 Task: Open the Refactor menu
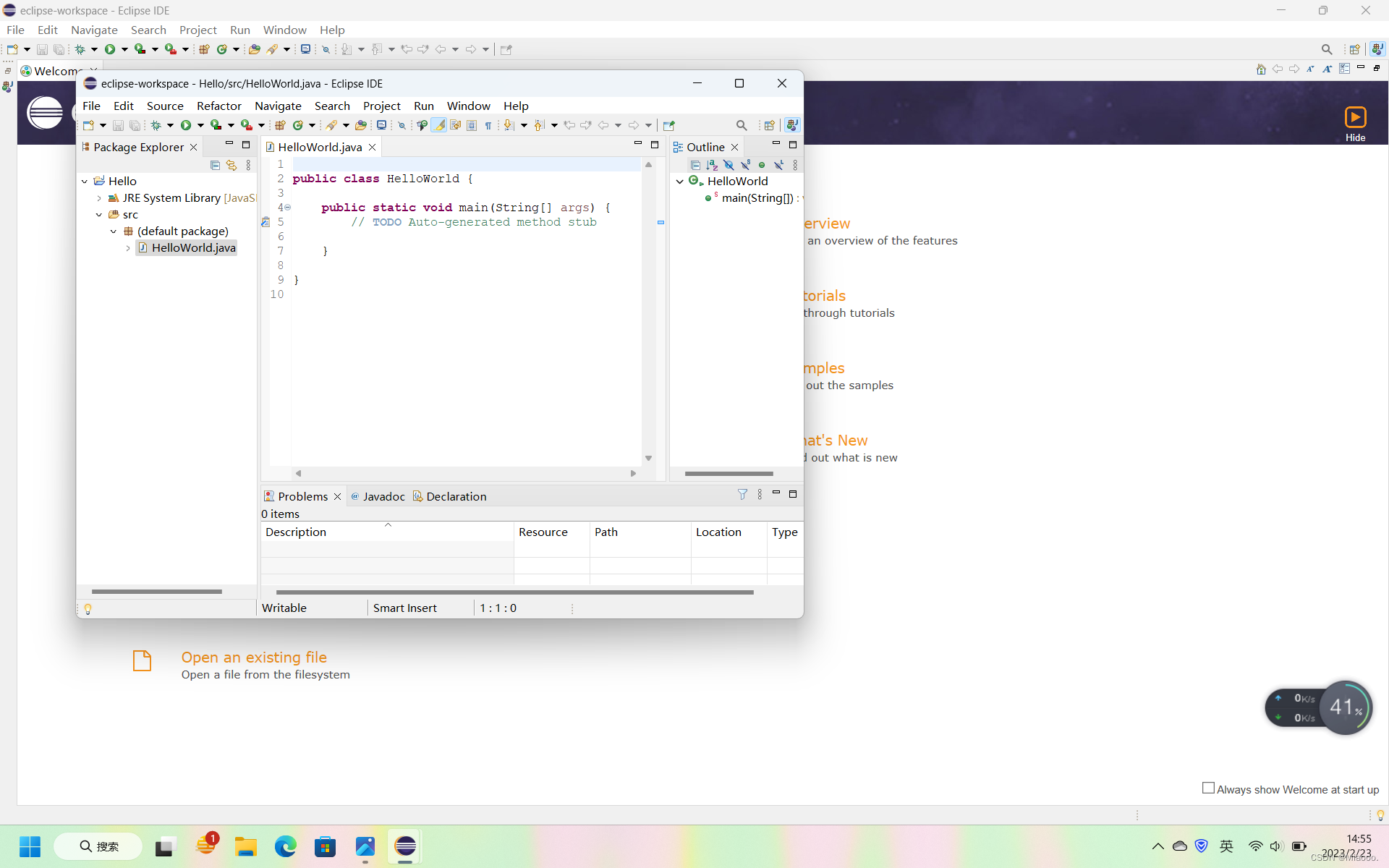click(x=218, y=106)
